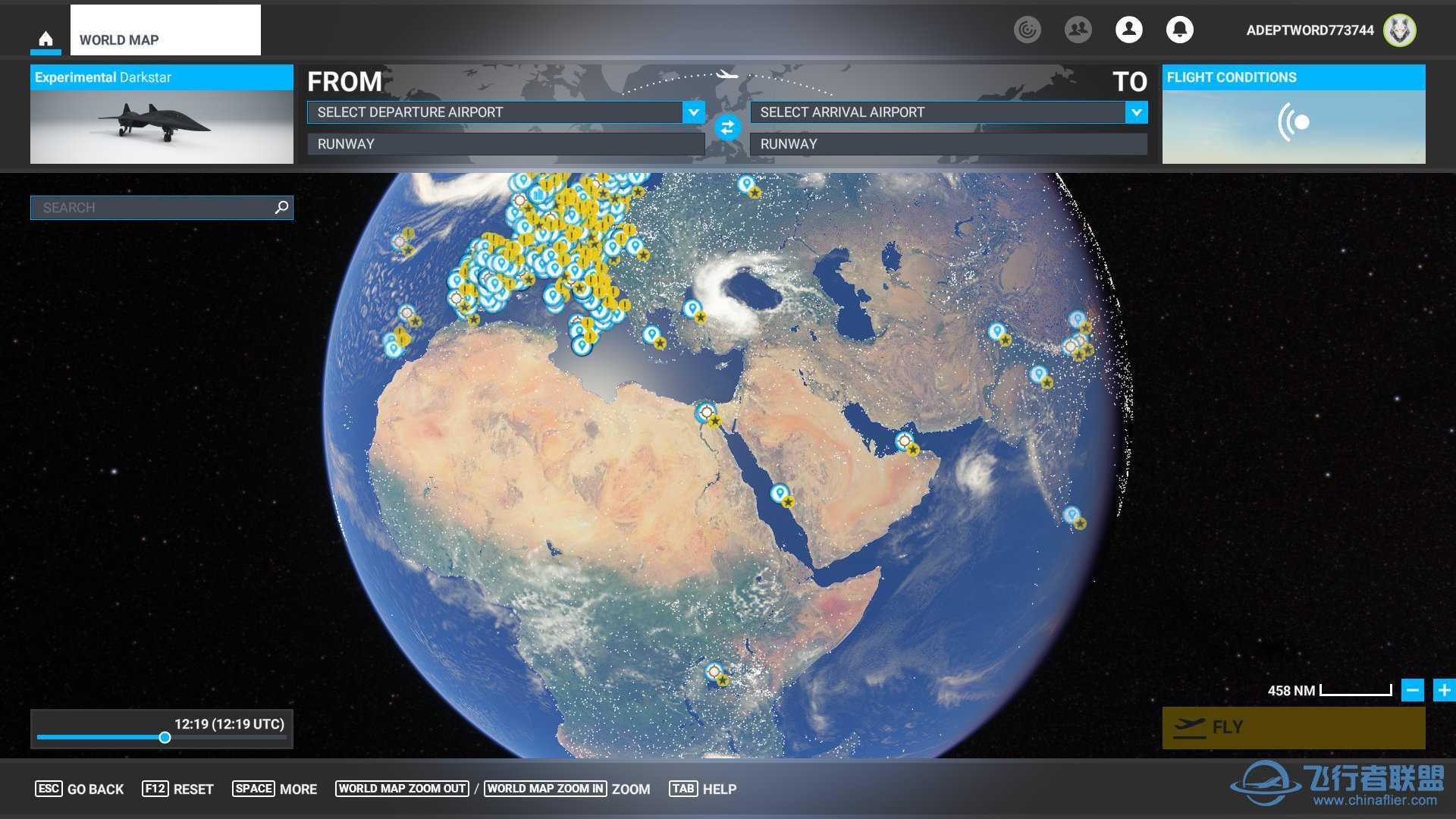Click the GO BACK ESC label
This screenshot has height=819, width=1456.
pyautogui.click(x=78, y=790)
